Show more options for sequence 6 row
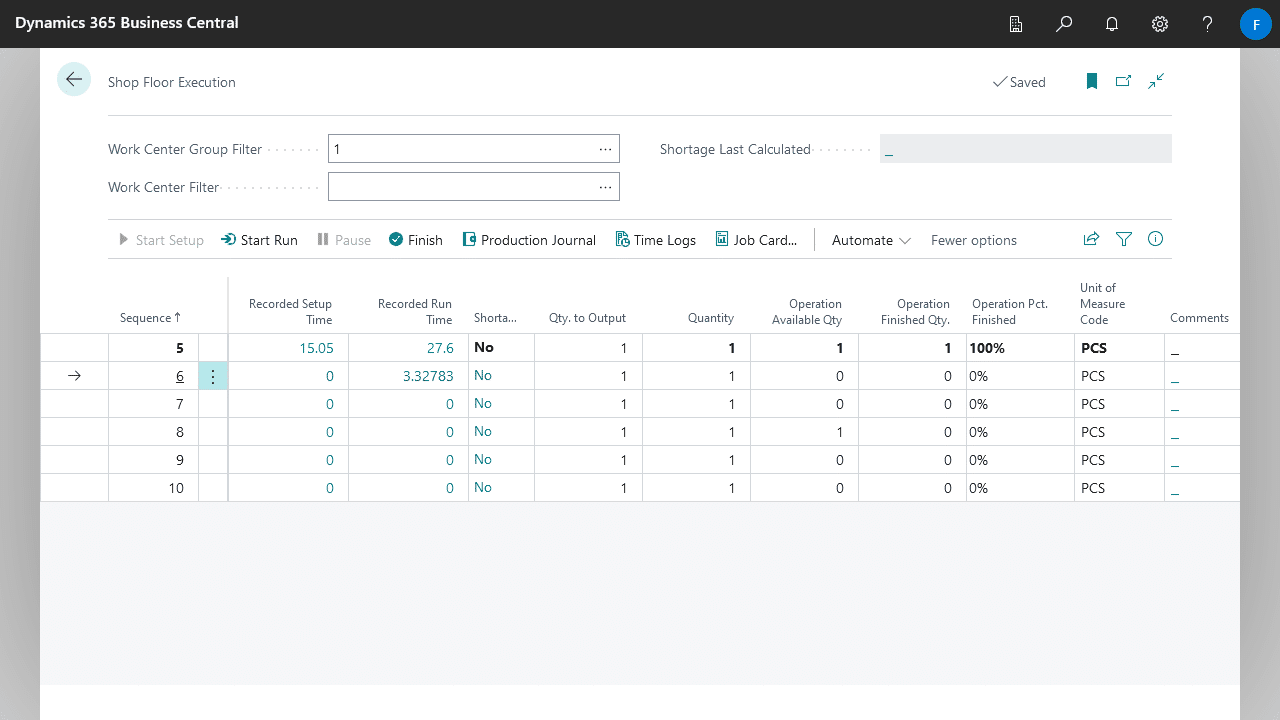The image size is (1280, 720). (x=213, y=376)
